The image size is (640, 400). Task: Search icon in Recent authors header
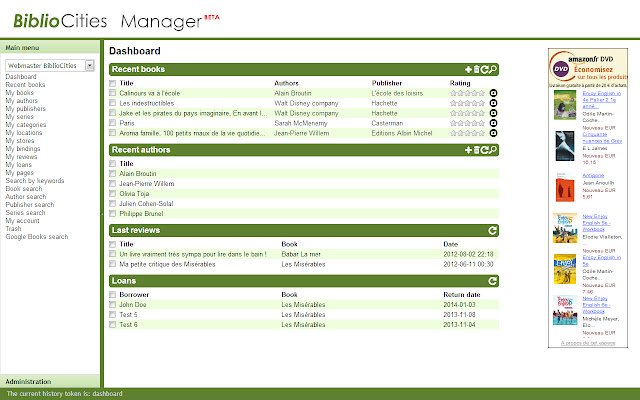click(493, 150)
